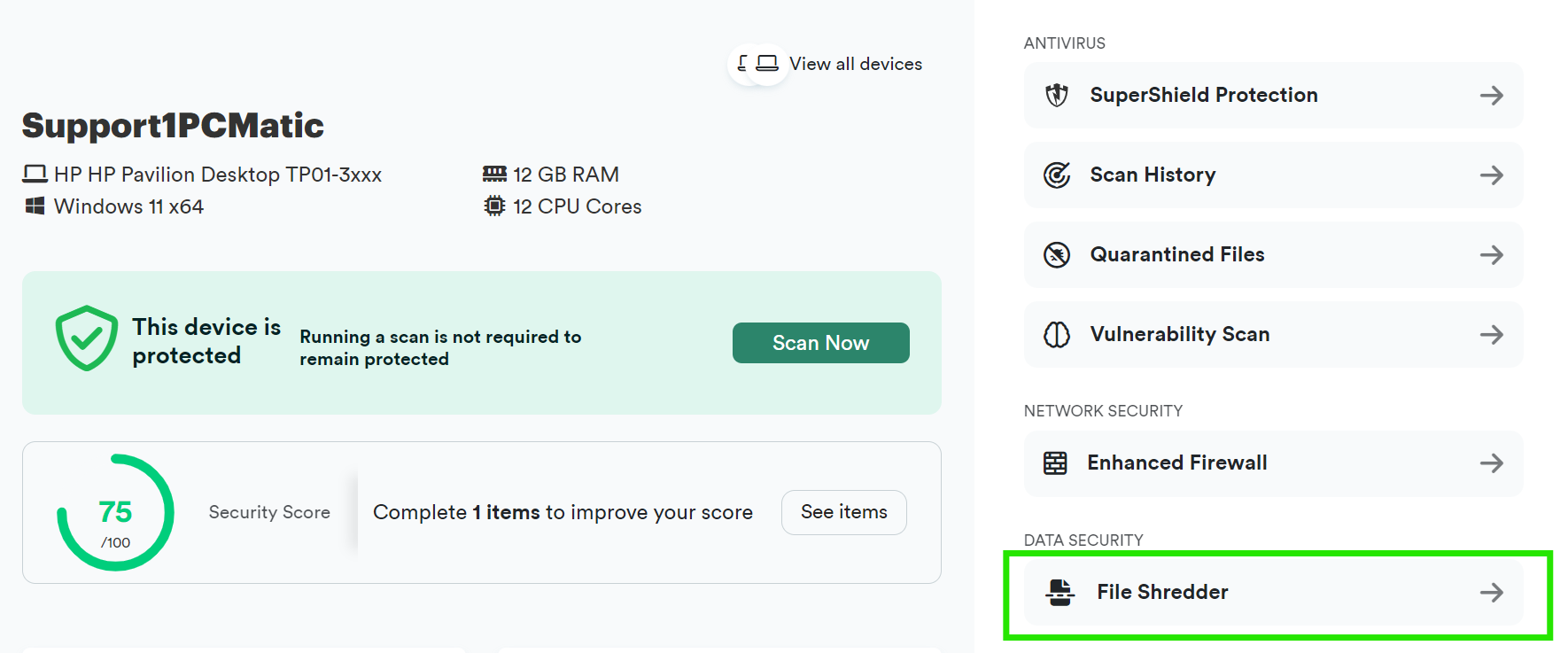Click the ANTIVIRUS section heading
The image size is (1568, 653).
point(1065,43)
